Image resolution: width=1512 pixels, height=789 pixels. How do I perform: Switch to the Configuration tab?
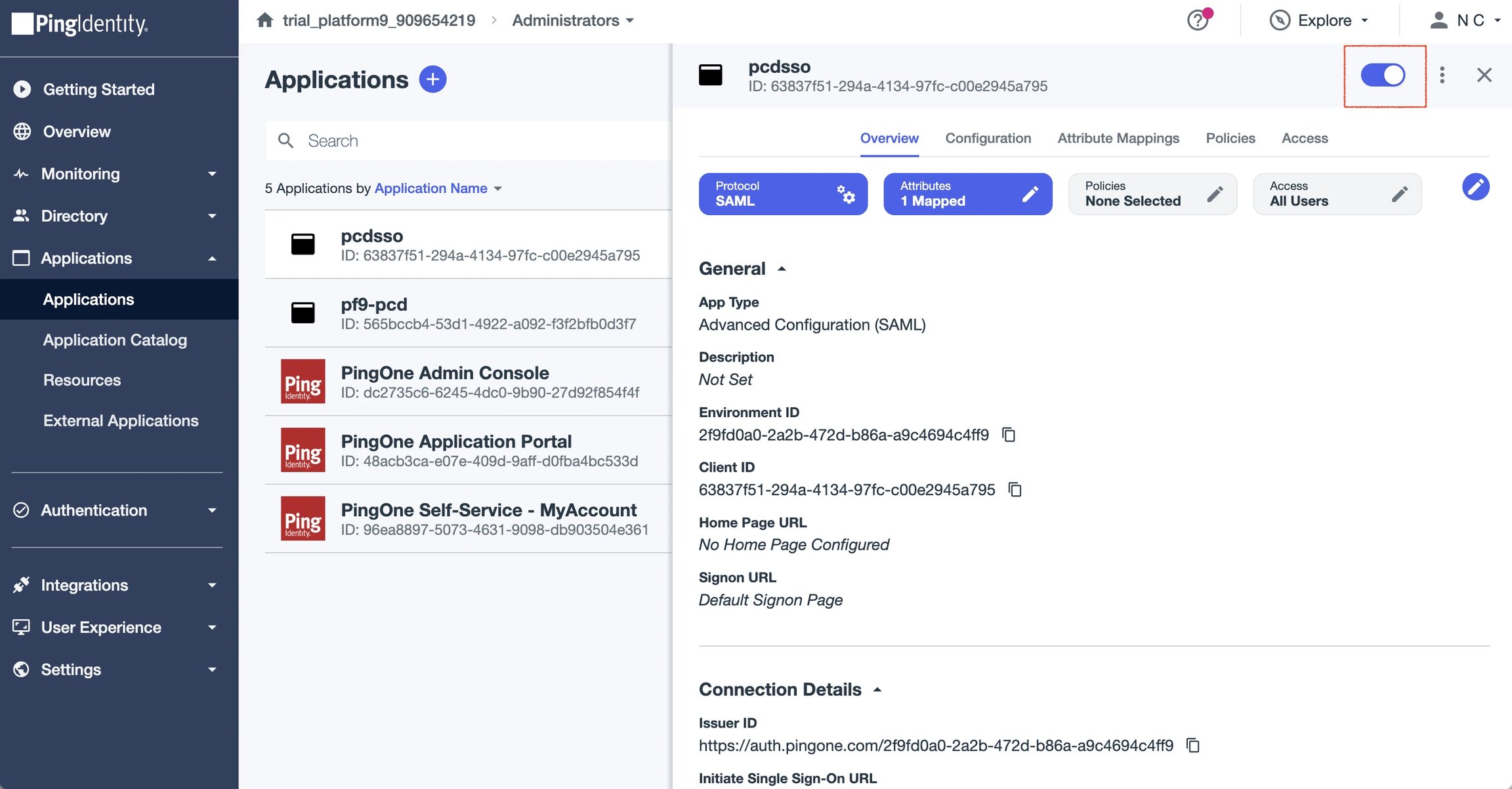988,138
